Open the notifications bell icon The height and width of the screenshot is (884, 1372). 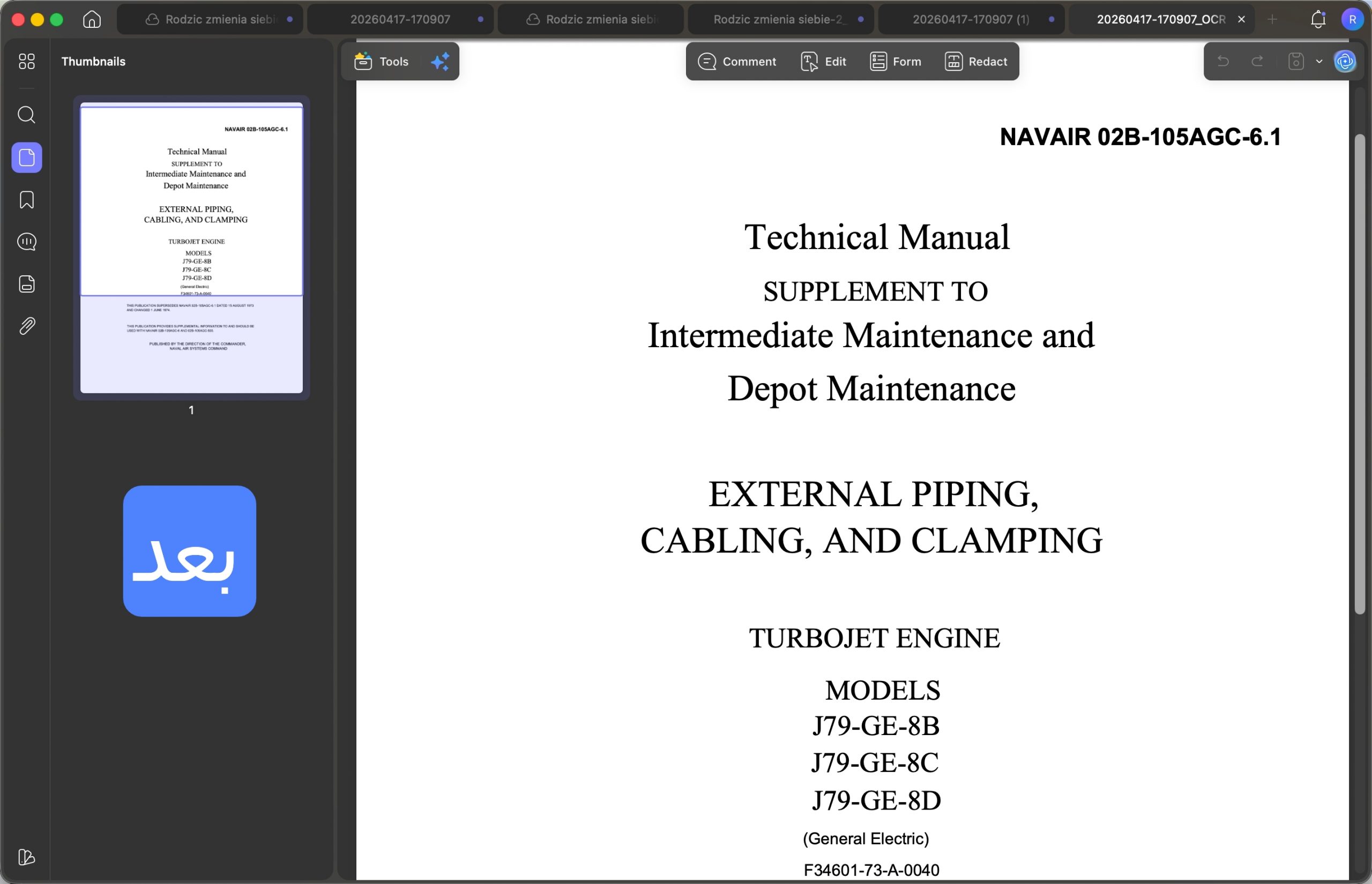[x=1318, y=19]
